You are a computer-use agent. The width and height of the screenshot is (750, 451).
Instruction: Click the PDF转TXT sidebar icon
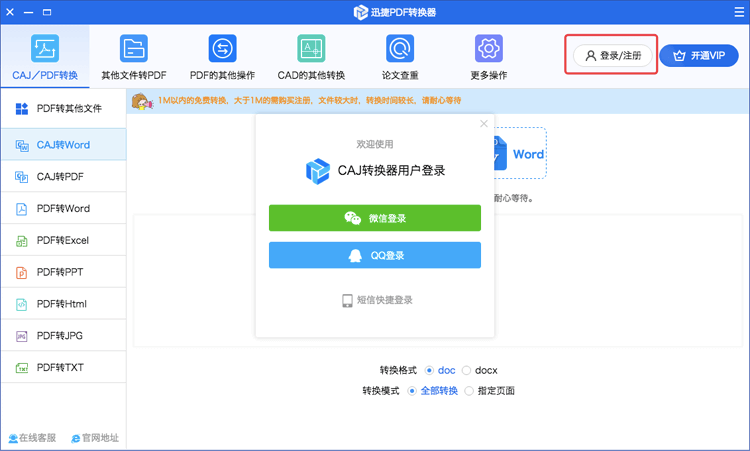click(22, 368)
